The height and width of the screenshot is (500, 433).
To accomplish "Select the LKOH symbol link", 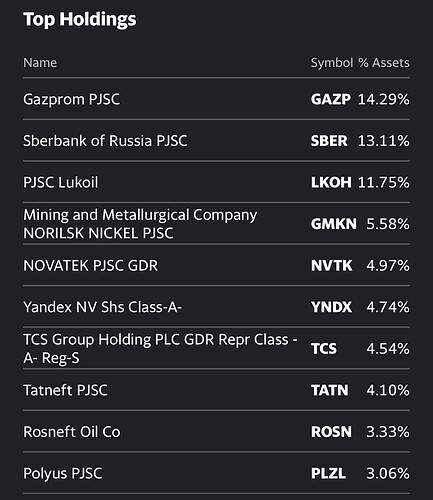I will coord(331,182).
